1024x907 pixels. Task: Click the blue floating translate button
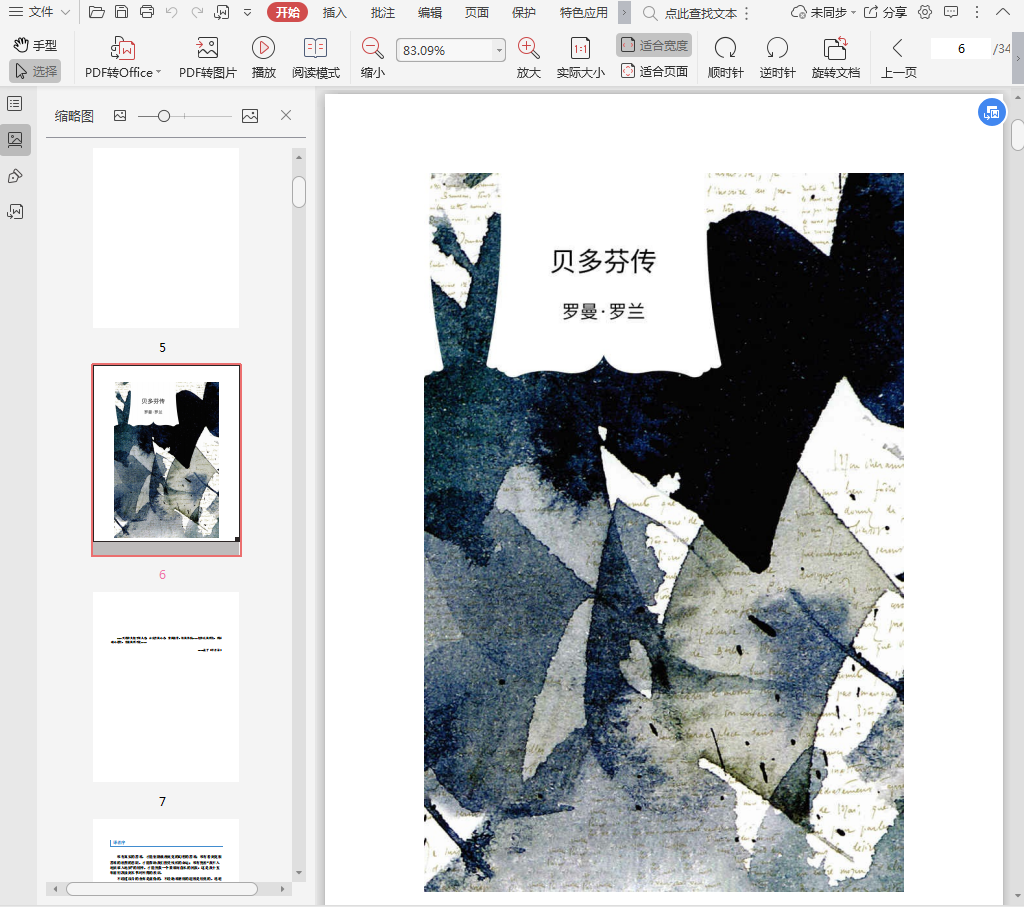[x=991, y=112]
